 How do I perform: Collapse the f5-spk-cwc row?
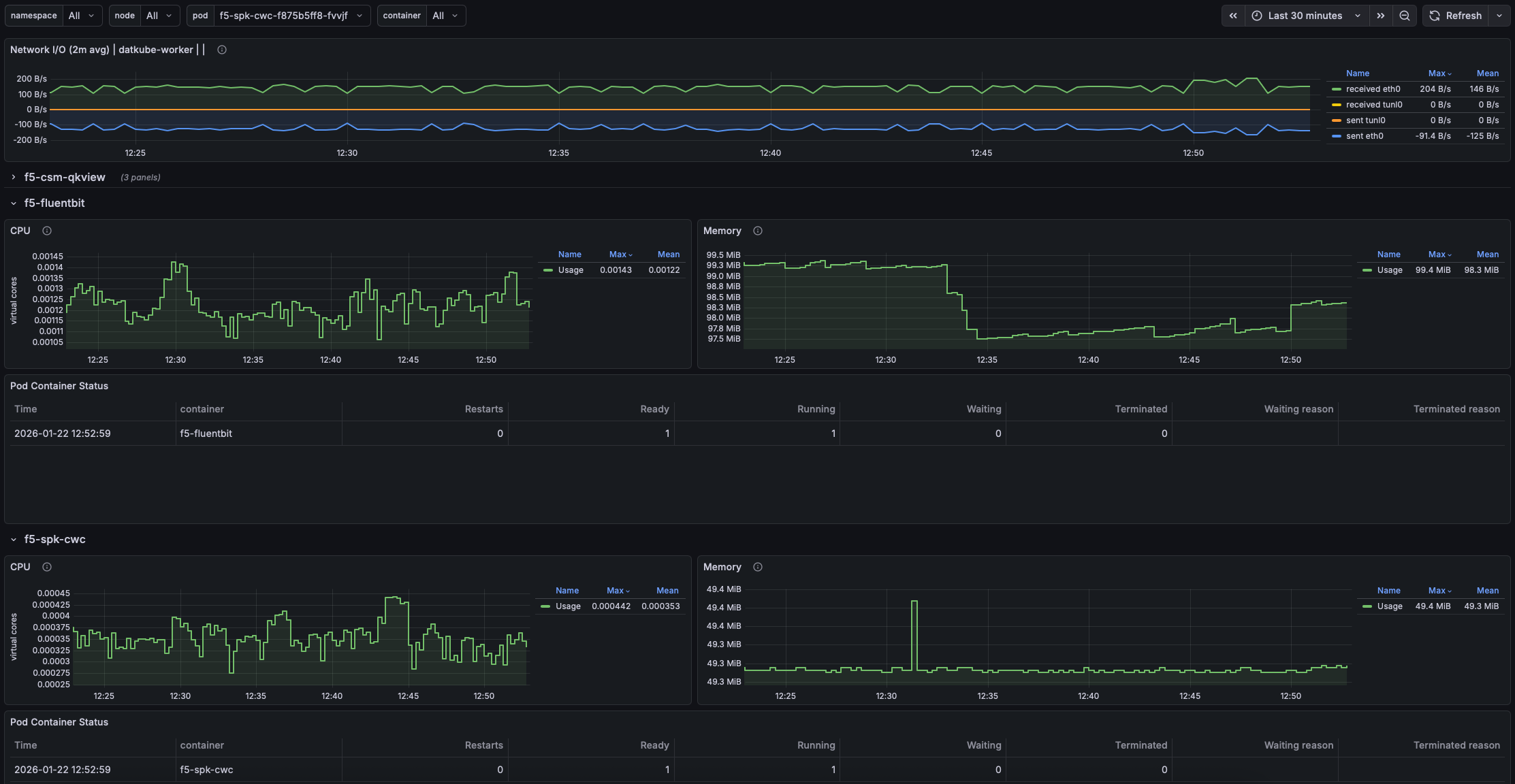point(54,539)
